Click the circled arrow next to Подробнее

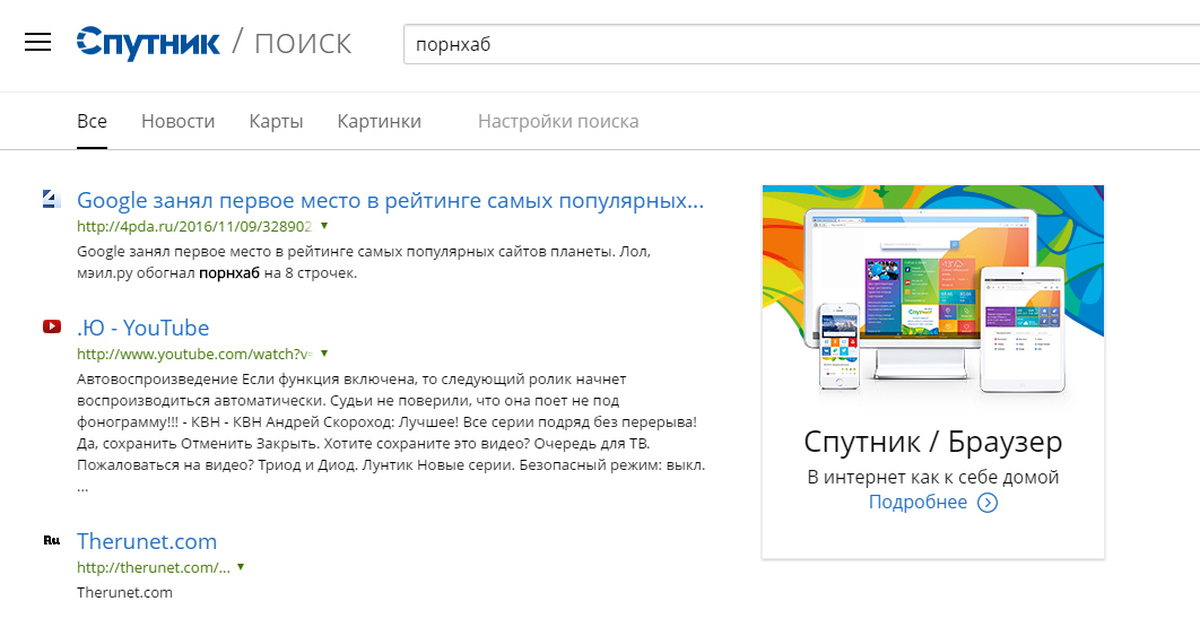point(987,503)
